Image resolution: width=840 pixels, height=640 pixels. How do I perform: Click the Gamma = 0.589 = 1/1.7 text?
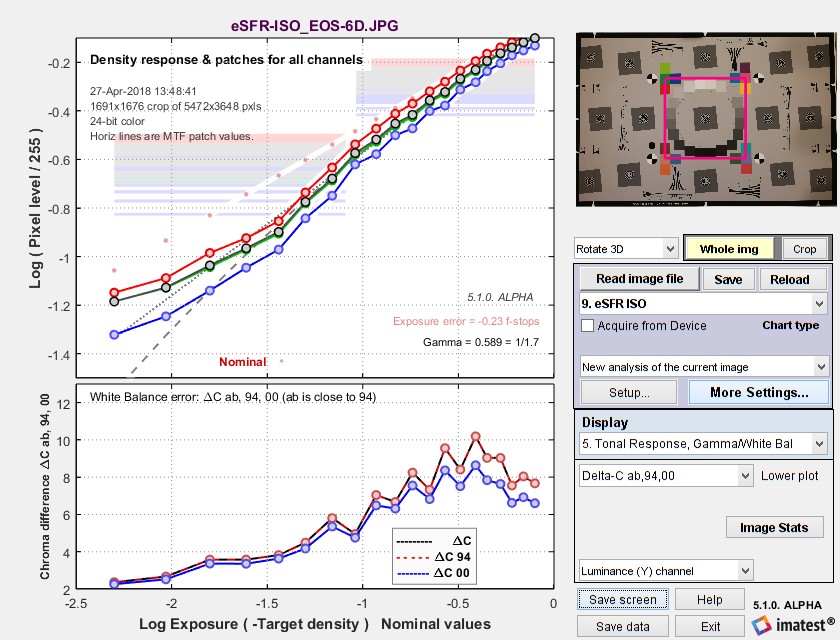click(481, 342)
